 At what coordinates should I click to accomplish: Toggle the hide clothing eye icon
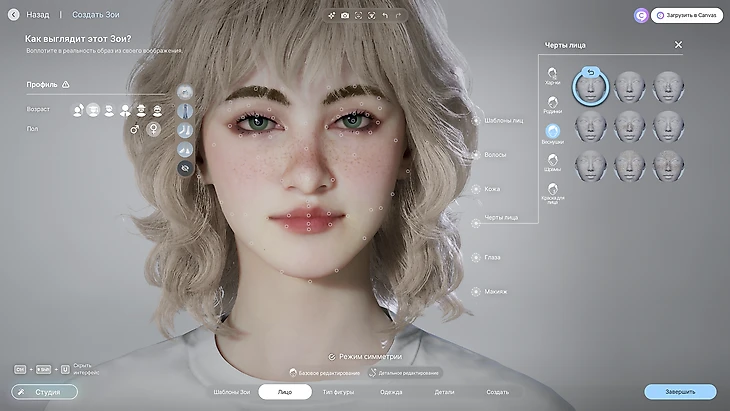184,168
